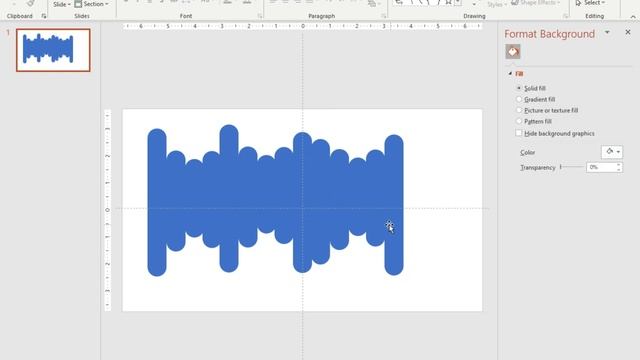
Task: Select slide 1 thumbnail in the panel
Action: (53, 50)
